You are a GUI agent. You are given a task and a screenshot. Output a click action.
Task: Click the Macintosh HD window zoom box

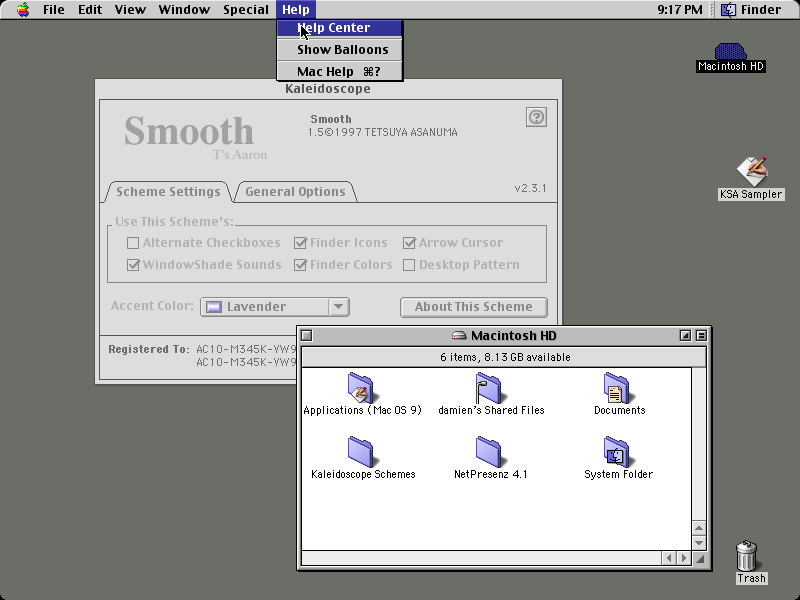[x=685, y=336]
